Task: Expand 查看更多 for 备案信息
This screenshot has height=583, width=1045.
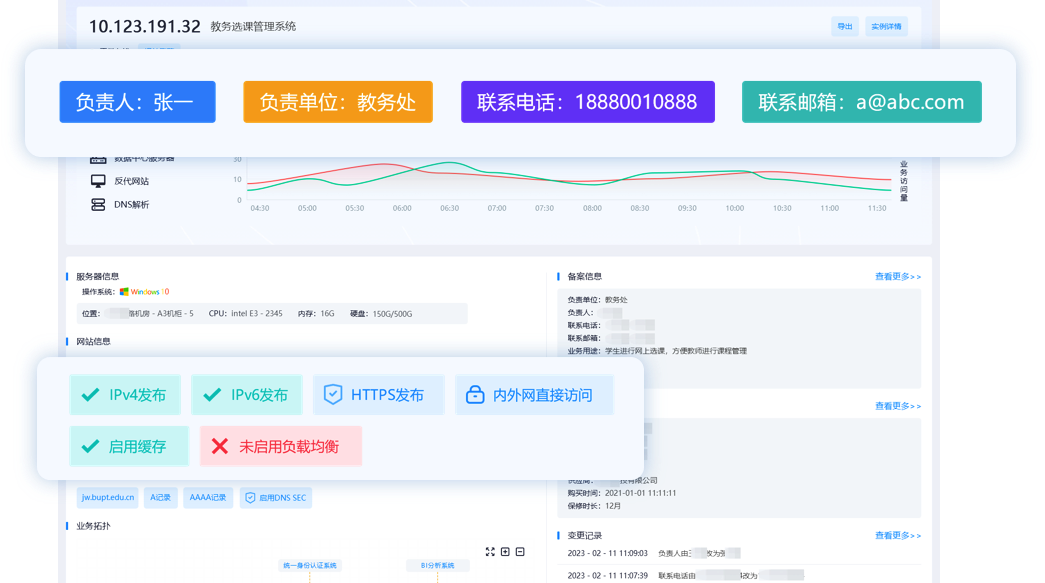Action: 897,277
